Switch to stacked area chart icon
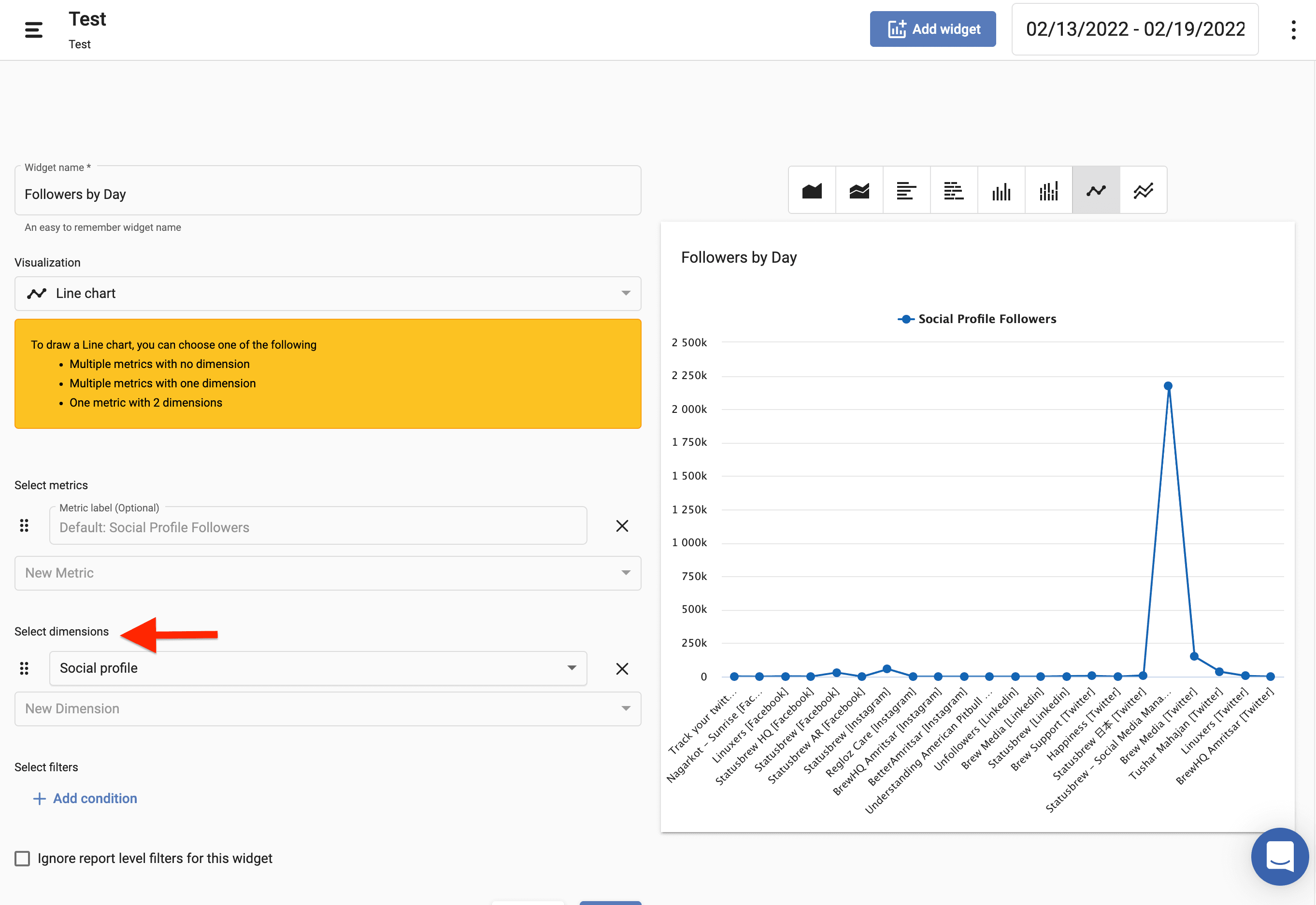1316x905 pixels. coord(859,191)
